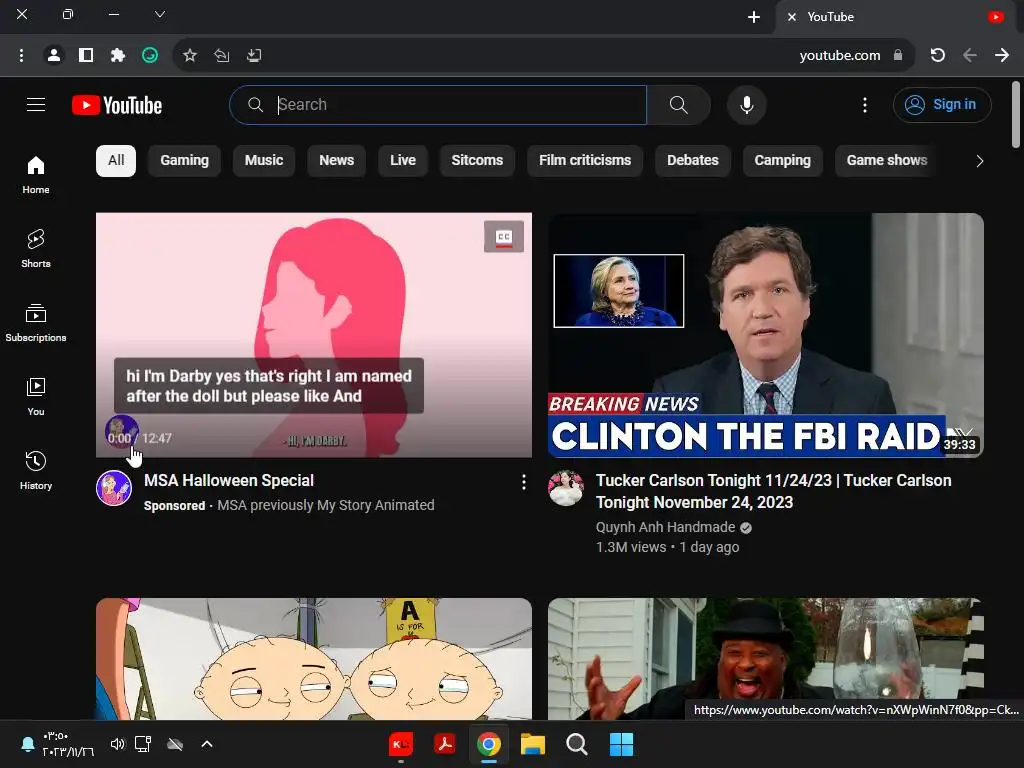The width and height of the screenshot is (1024, 768).
Task: View site info padlock icon
Action: 898,56
